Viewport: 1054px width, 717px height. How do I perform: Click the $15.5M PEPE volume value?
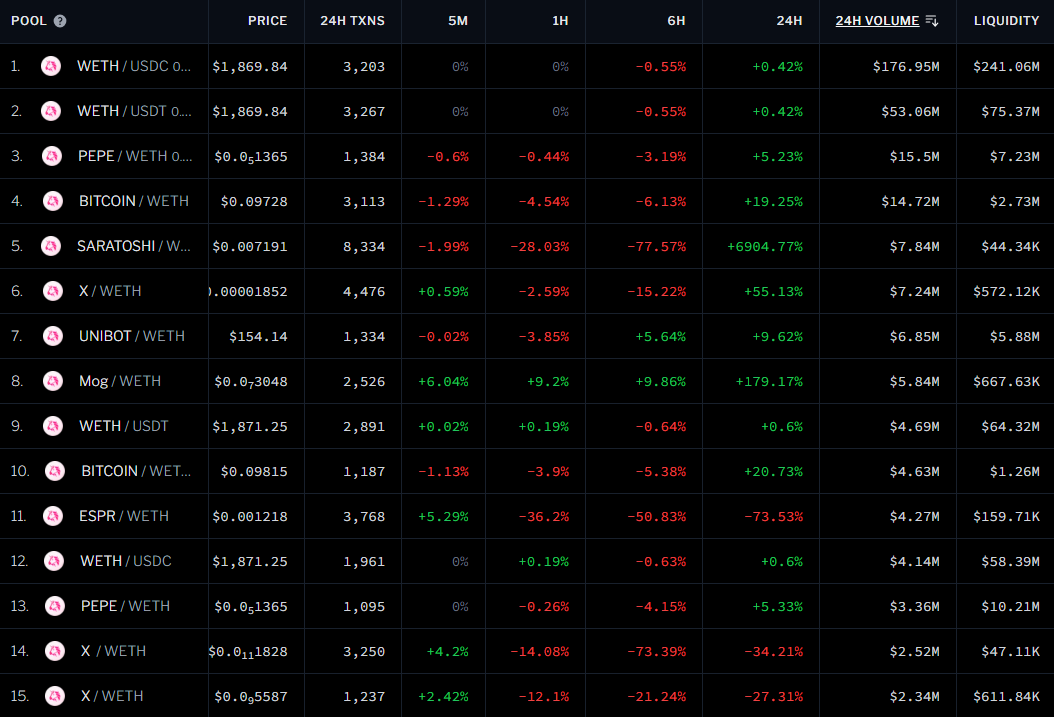tap(914, 157)
